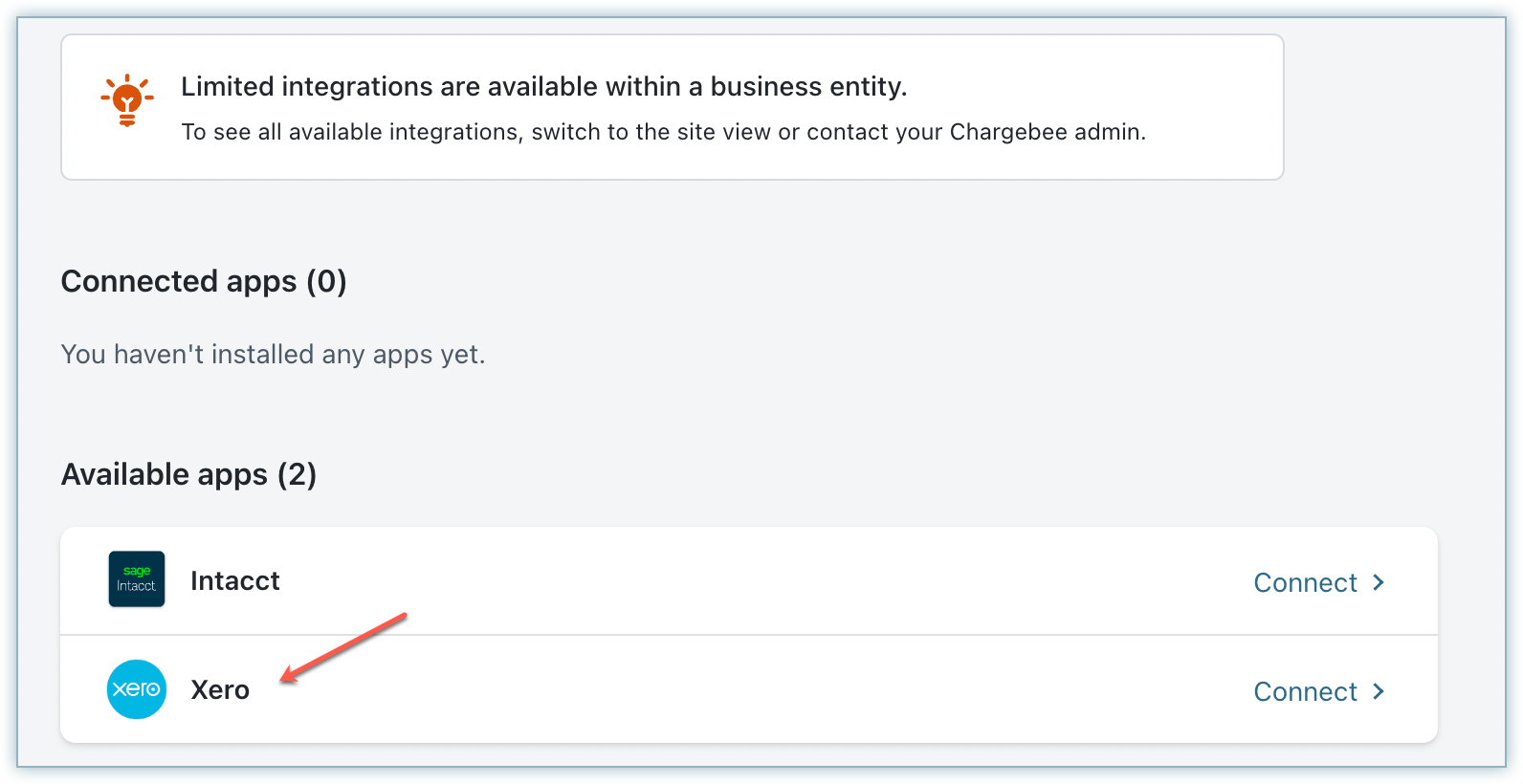Click the 'You haven't installed any apps yet' message
This screenshot has height=784, width=1523.
(273, 355)
